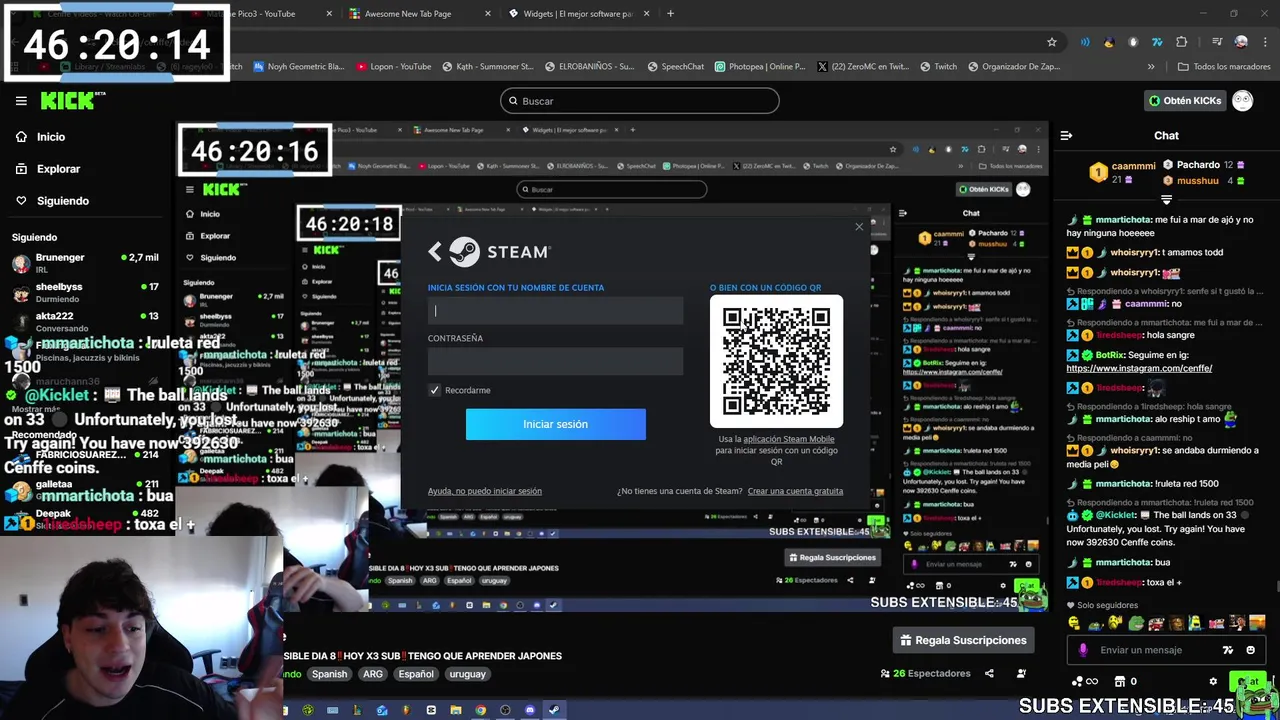
Task: Open a new browser tab with plus
Action: 670,14
